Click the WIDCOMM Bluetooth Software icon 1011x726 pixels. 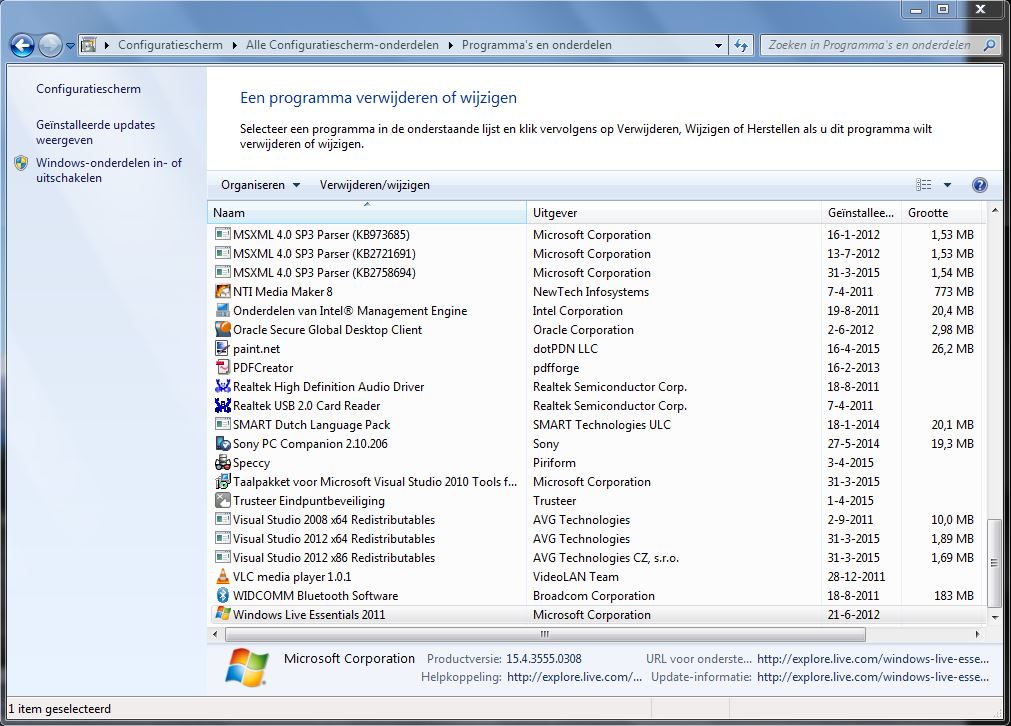click(x=222, y=596)
